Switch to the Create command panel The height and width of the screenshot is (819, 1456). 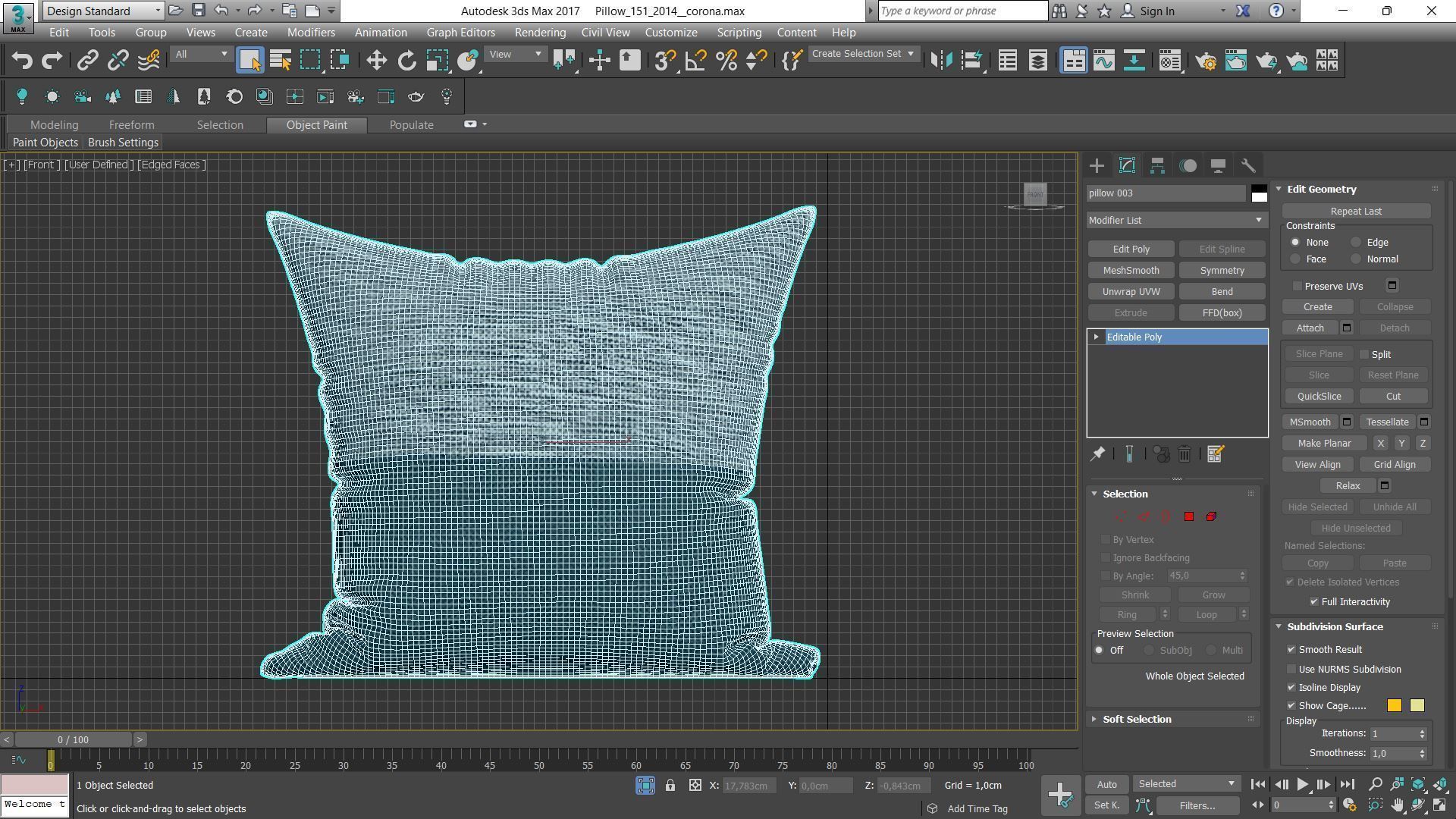1097,165
